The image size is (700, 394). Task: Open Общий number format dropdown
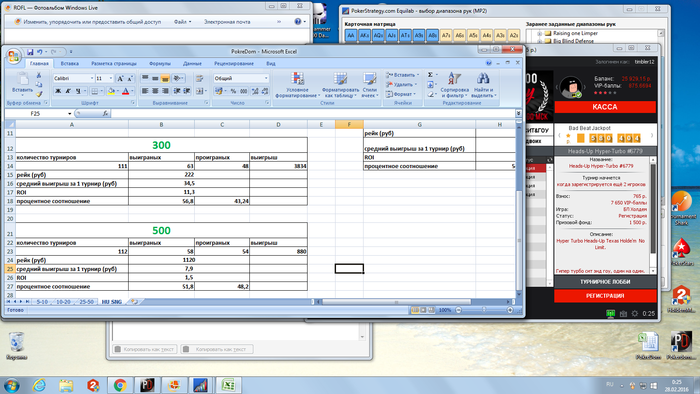[x=266, y=78]
